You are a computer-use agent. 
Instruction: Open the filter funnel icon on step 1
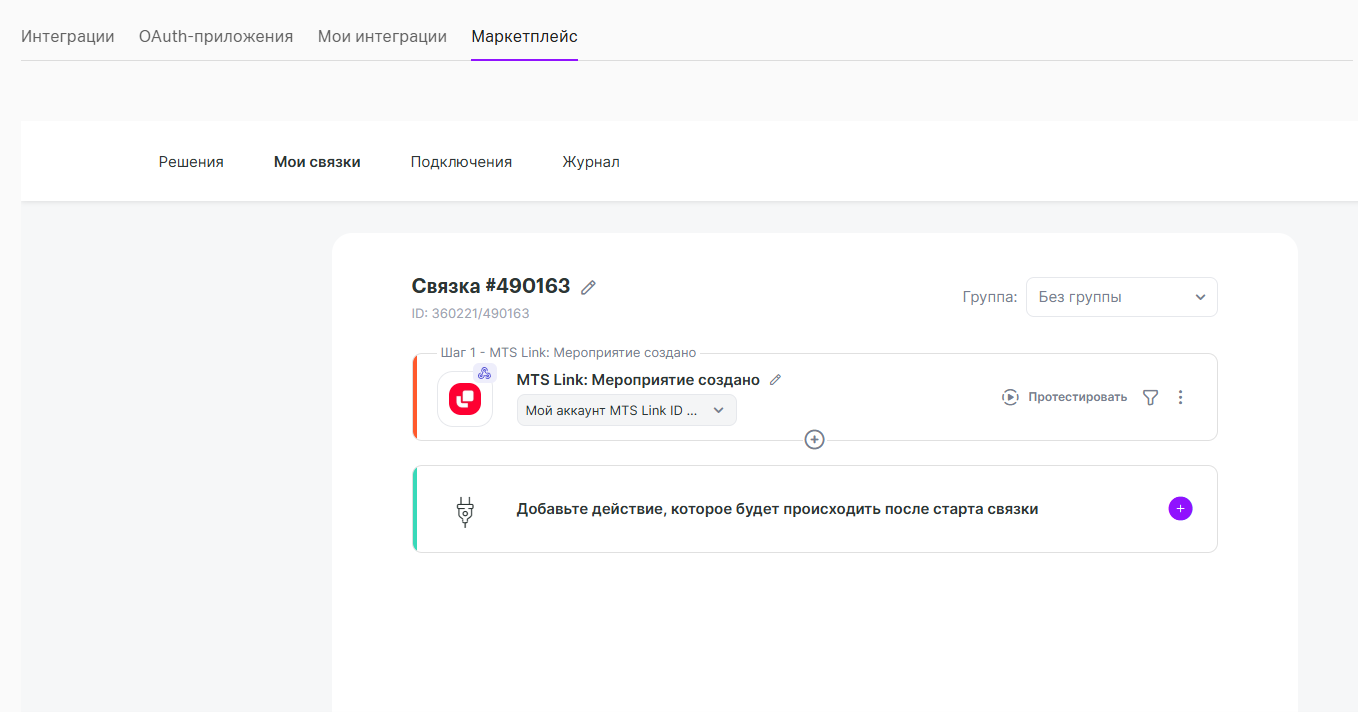[1151, 397]
